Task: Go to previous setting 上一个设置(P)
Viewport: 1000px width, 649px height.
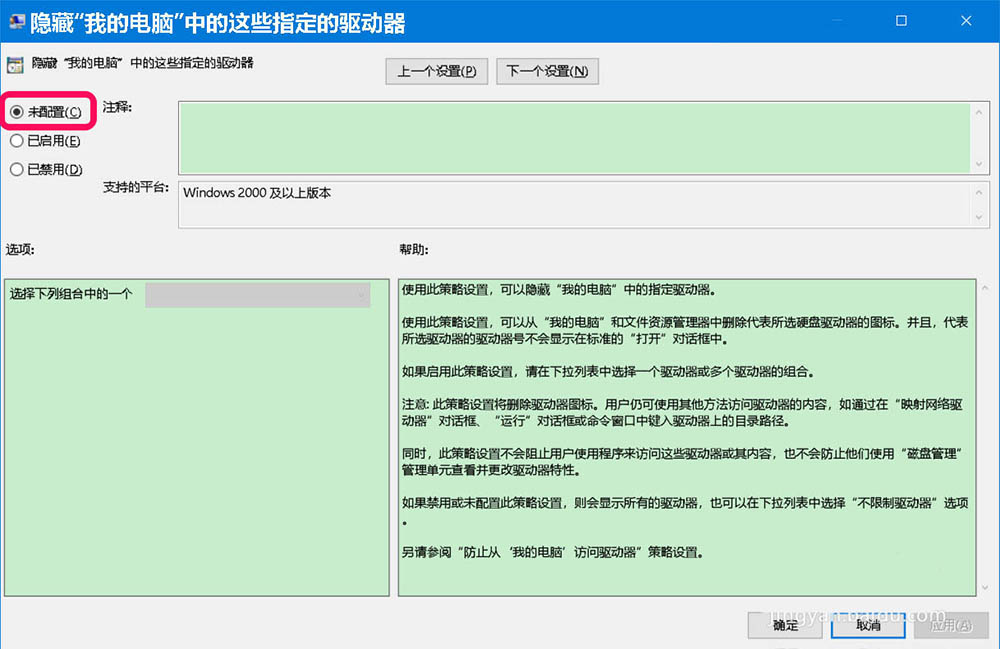Action: [437, 71]
